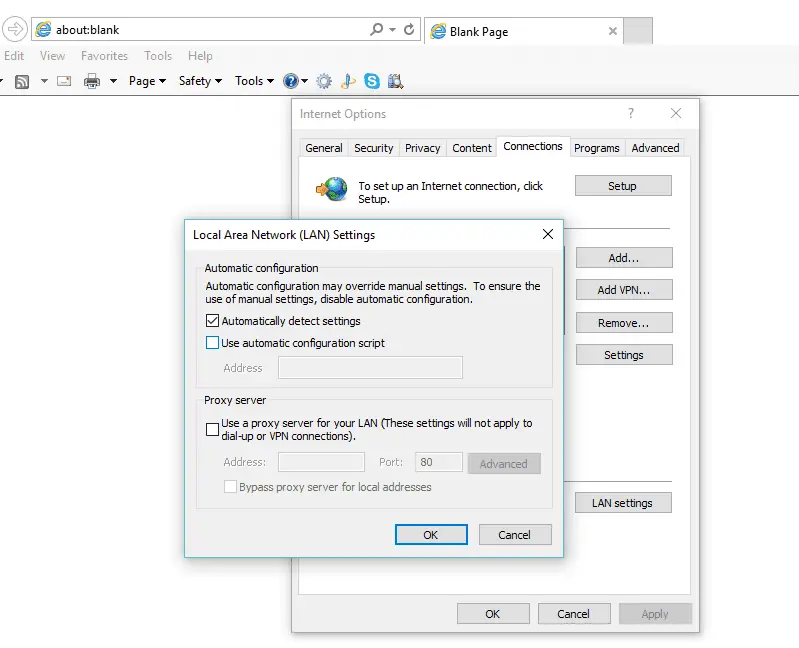The height and width of the screenshot is (648, 799).
Task: Open the print options dropdown arrow
Action: [x=113, y=81]
